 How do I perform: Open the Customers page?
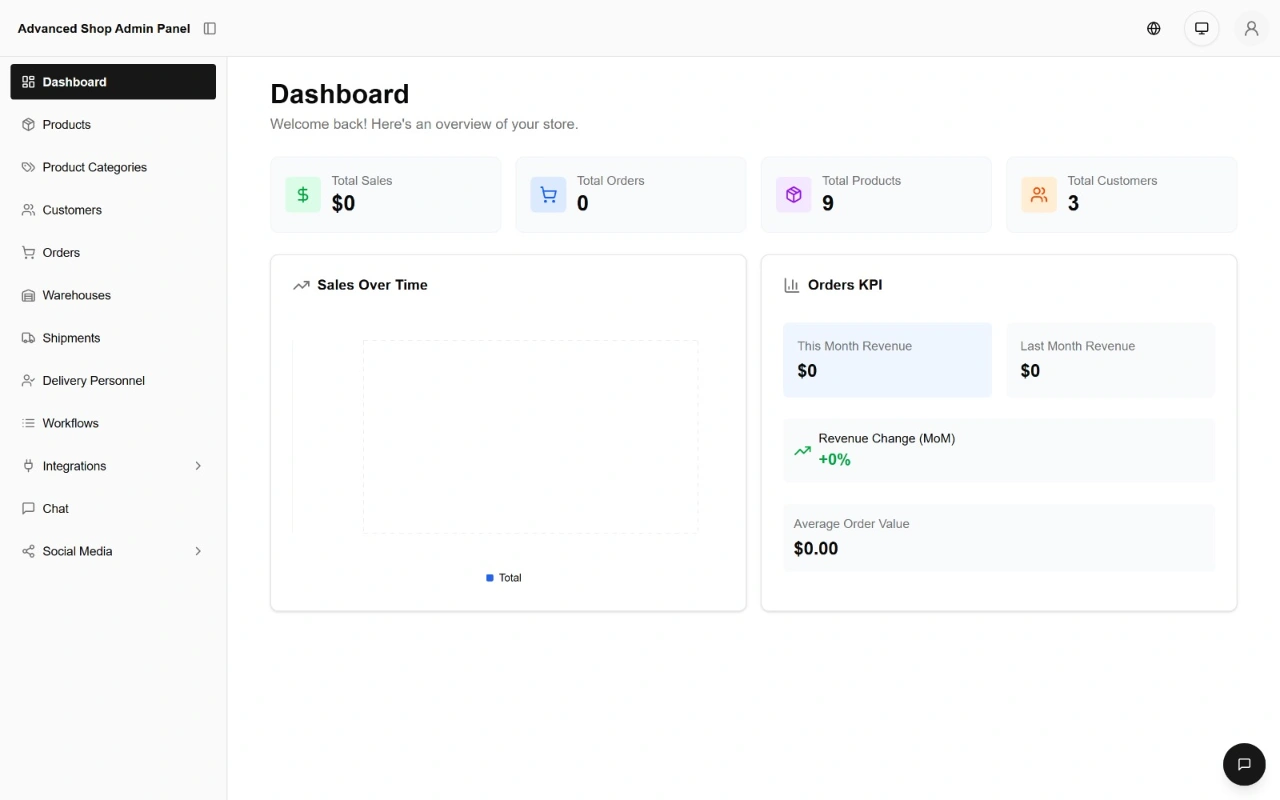(x=113, y=210)
